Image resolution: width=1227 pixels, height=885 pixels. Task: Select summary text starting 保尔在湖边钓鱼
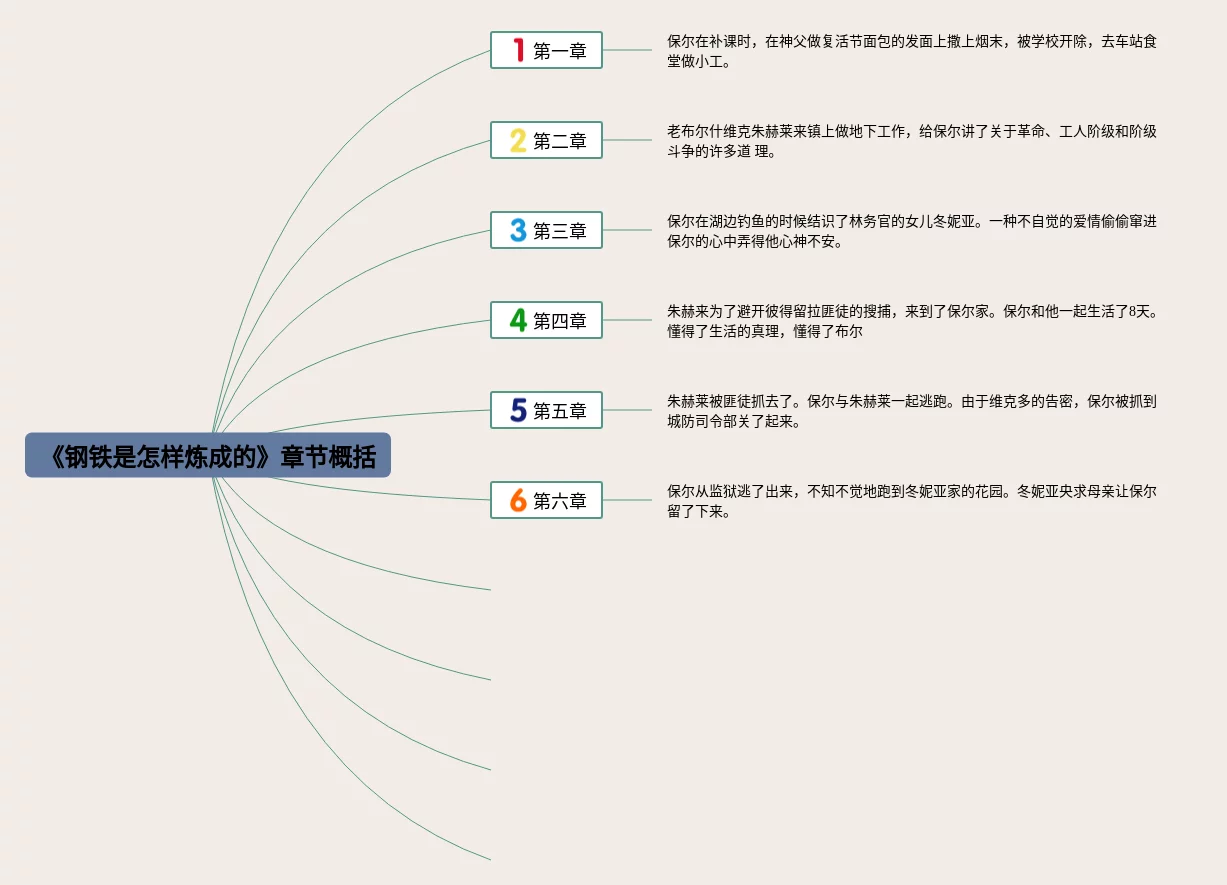pyautogui.click(x=912, y=231)
